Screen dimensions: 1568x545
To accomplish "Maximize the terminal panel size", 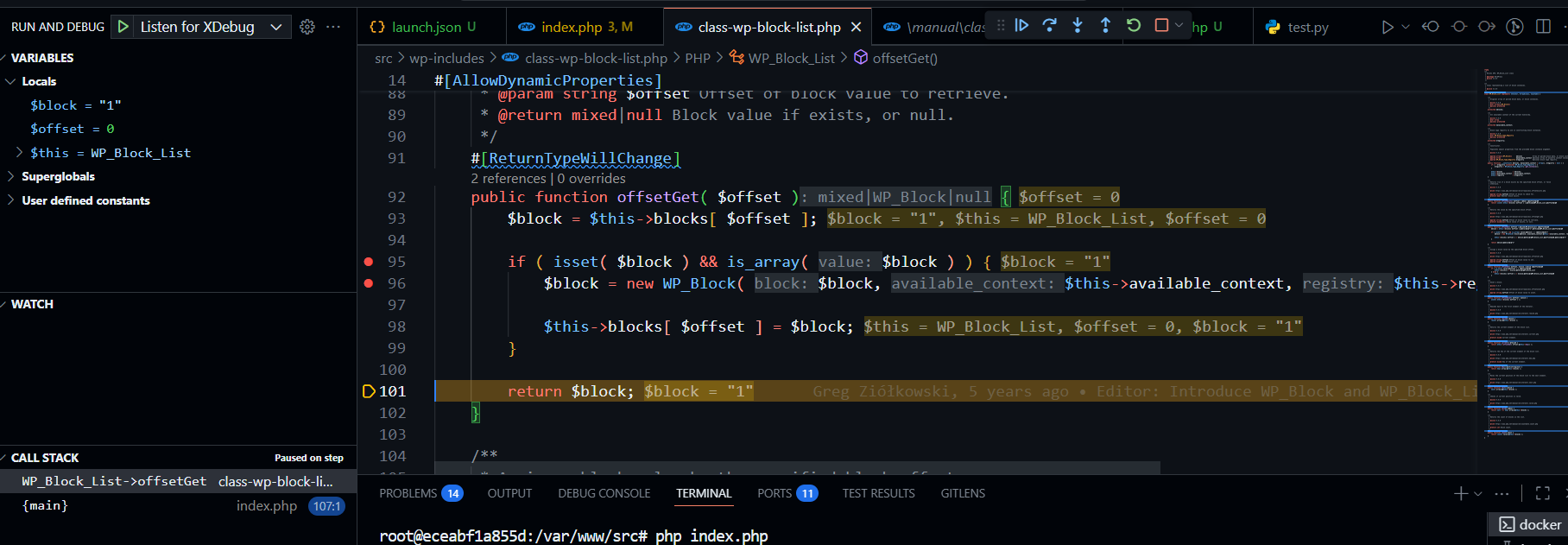I will coord(1542,493).
